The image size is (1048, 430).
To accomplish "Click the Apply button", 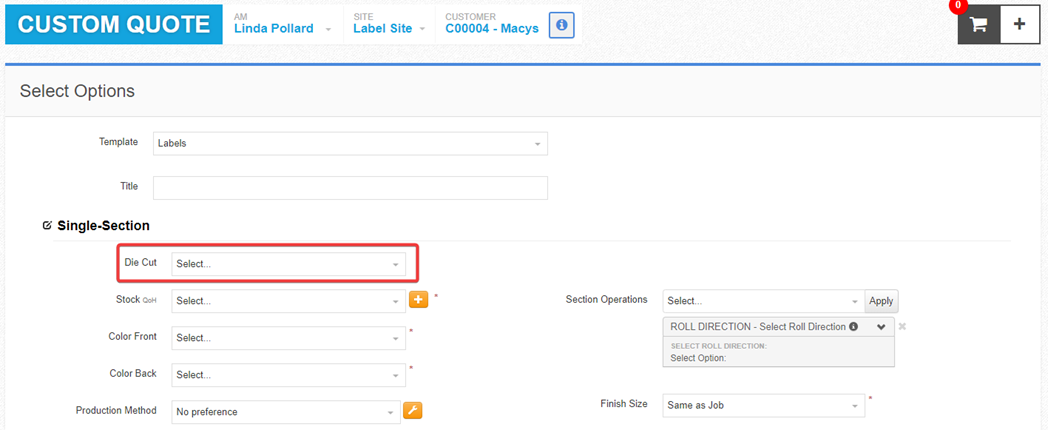I will coord(881,301).
